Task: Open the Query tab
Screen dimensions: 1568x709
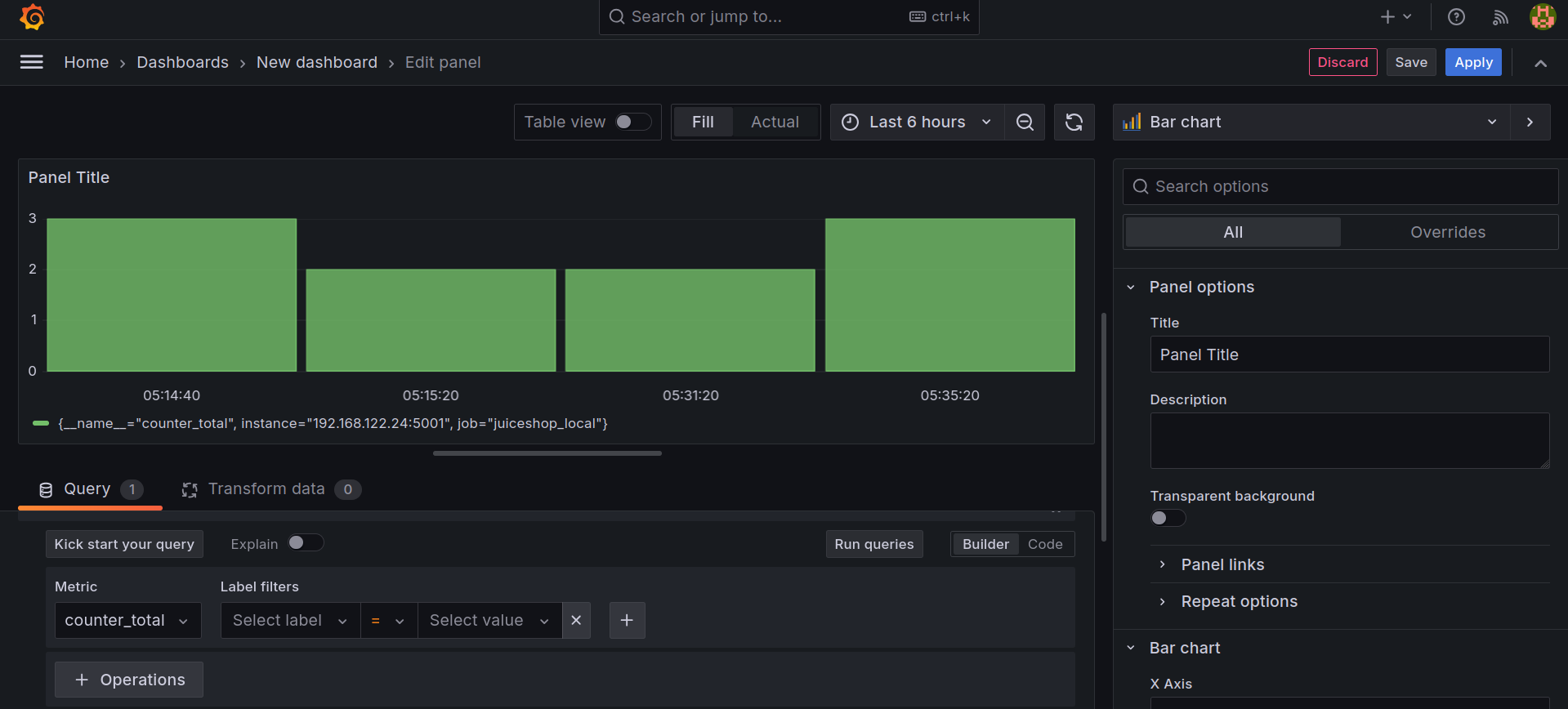Action: point(91,488)
